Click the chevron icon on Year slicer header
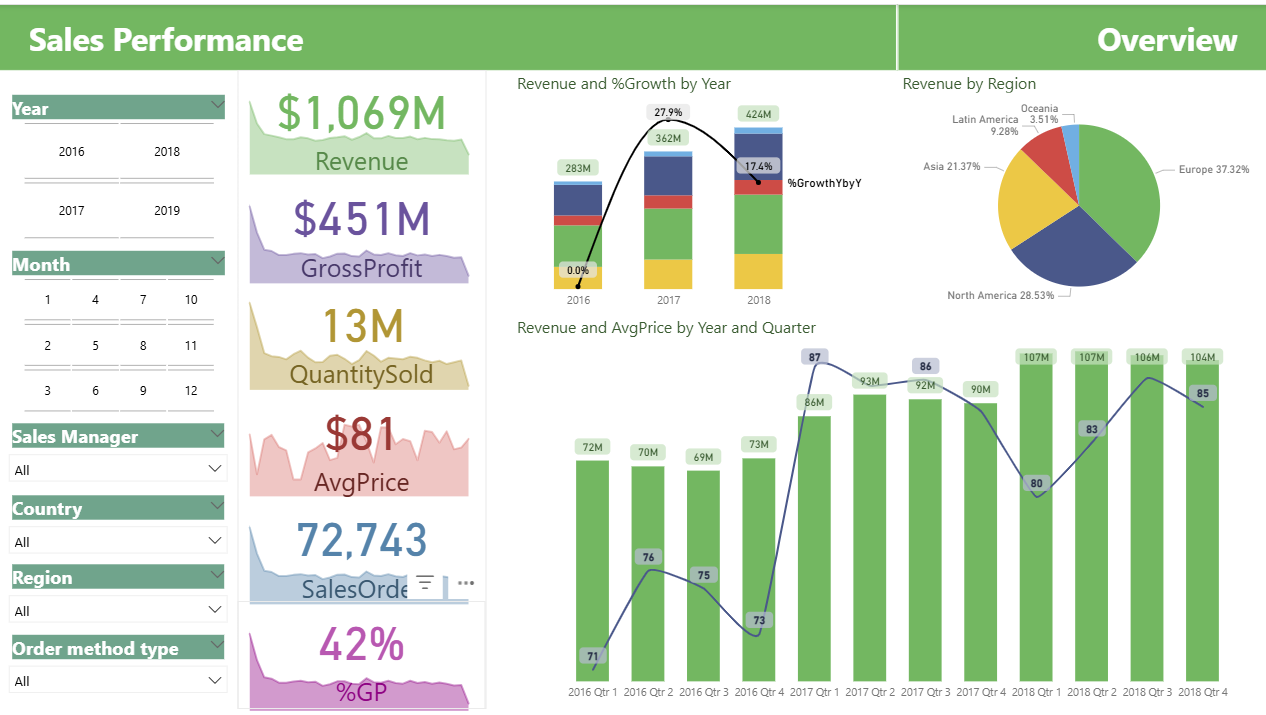Screen dimensions: 1266x715 click(x=217, y=103)
